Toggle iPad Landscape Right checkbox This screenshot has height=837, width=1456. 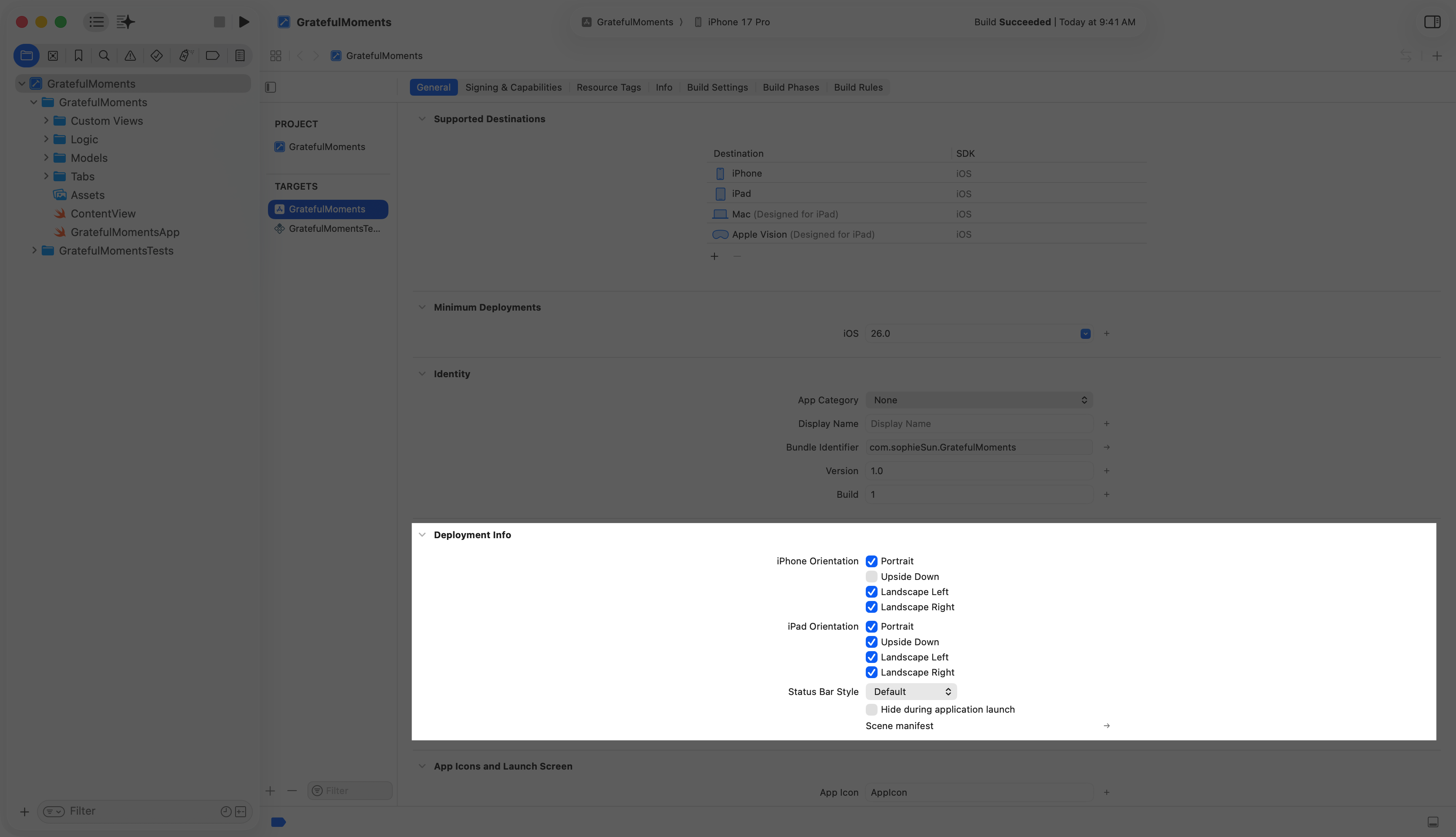(872, 673)
